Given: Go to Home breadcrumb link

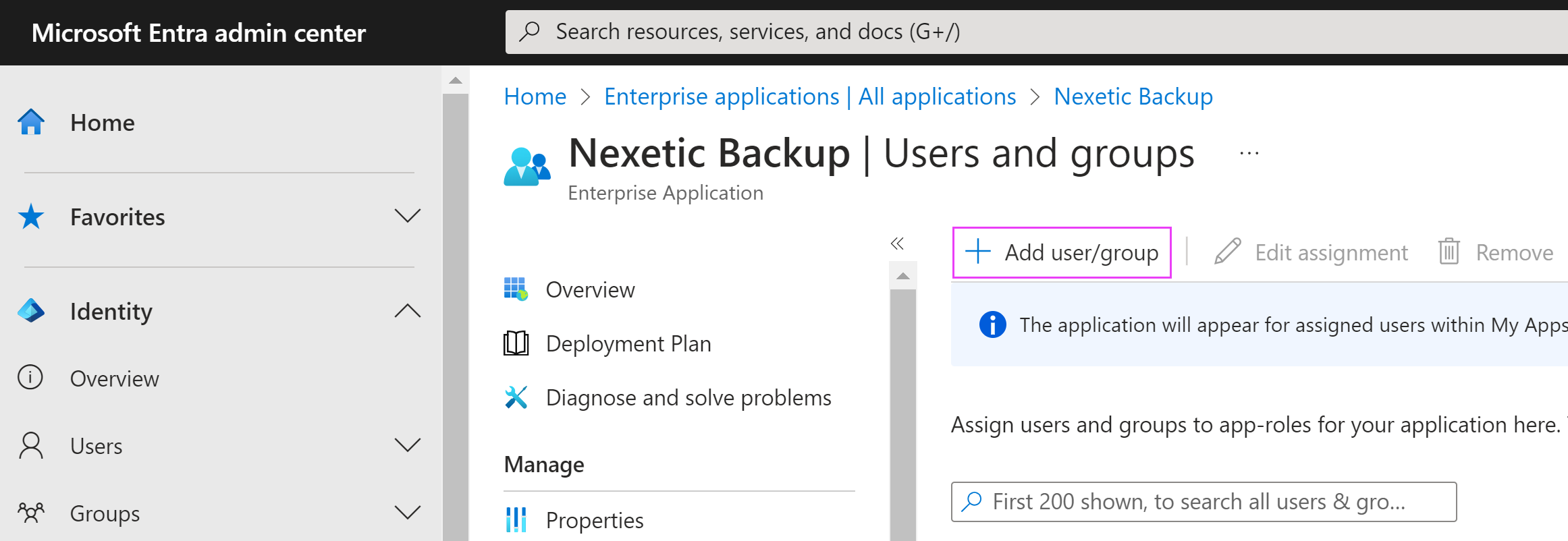Looking at the screenshot, I should (x=535, y=96).
